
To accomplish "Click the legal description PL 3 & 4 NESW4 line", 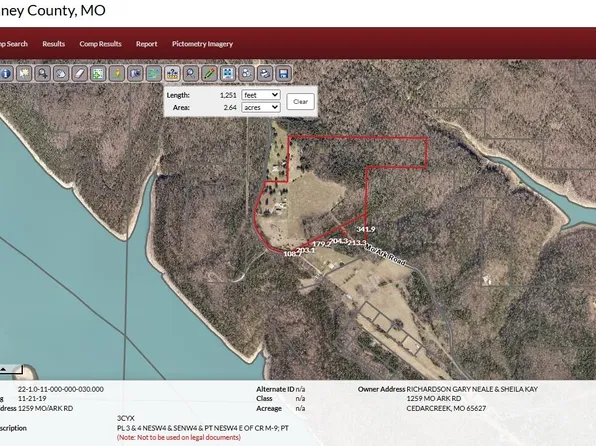I will pyautogui.click(x=203, y=428).
